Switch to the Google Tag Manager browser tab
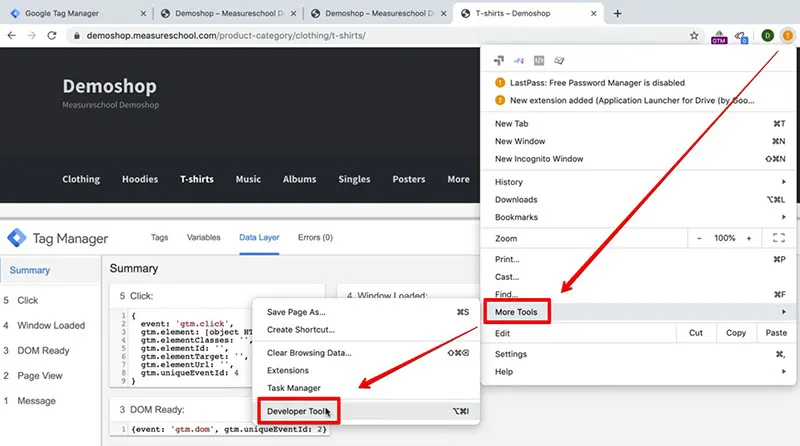The height and width of the screenshot is (446, 800). 77,14
